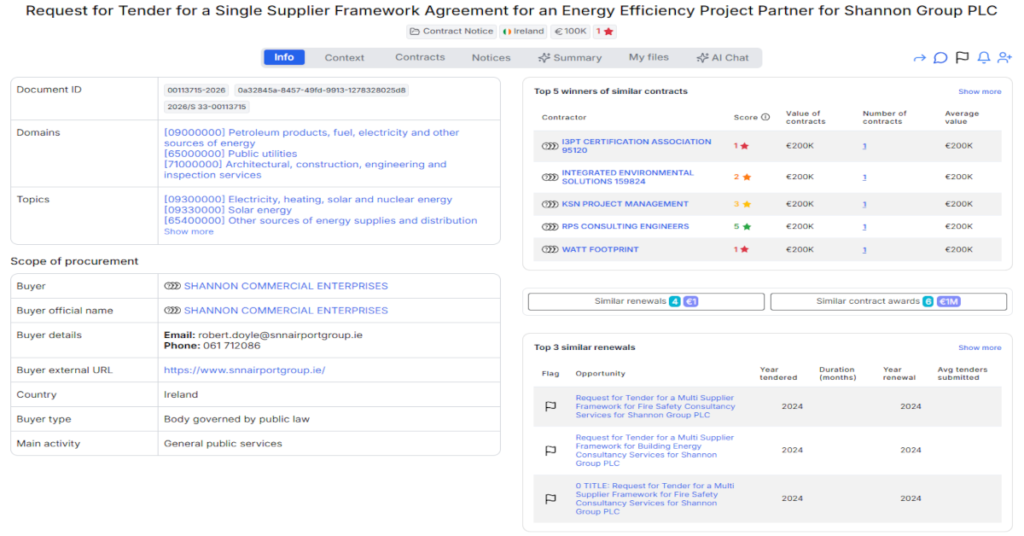Click link icon beside Watt Footprint
Screen dimensions: 1024x536
coord(550,249)
